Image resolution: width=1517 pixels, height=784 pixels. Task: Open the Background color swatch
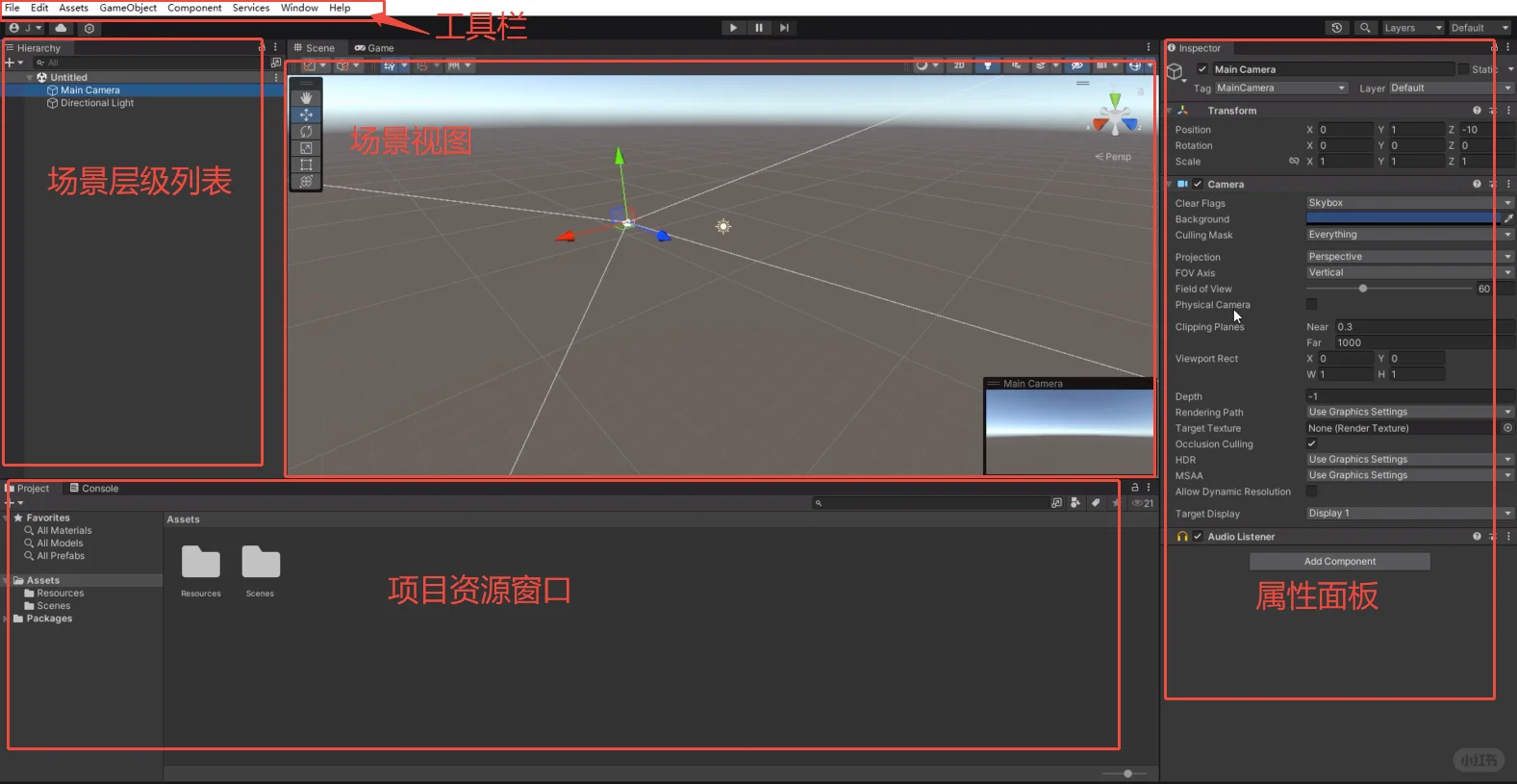(1402, 218)
